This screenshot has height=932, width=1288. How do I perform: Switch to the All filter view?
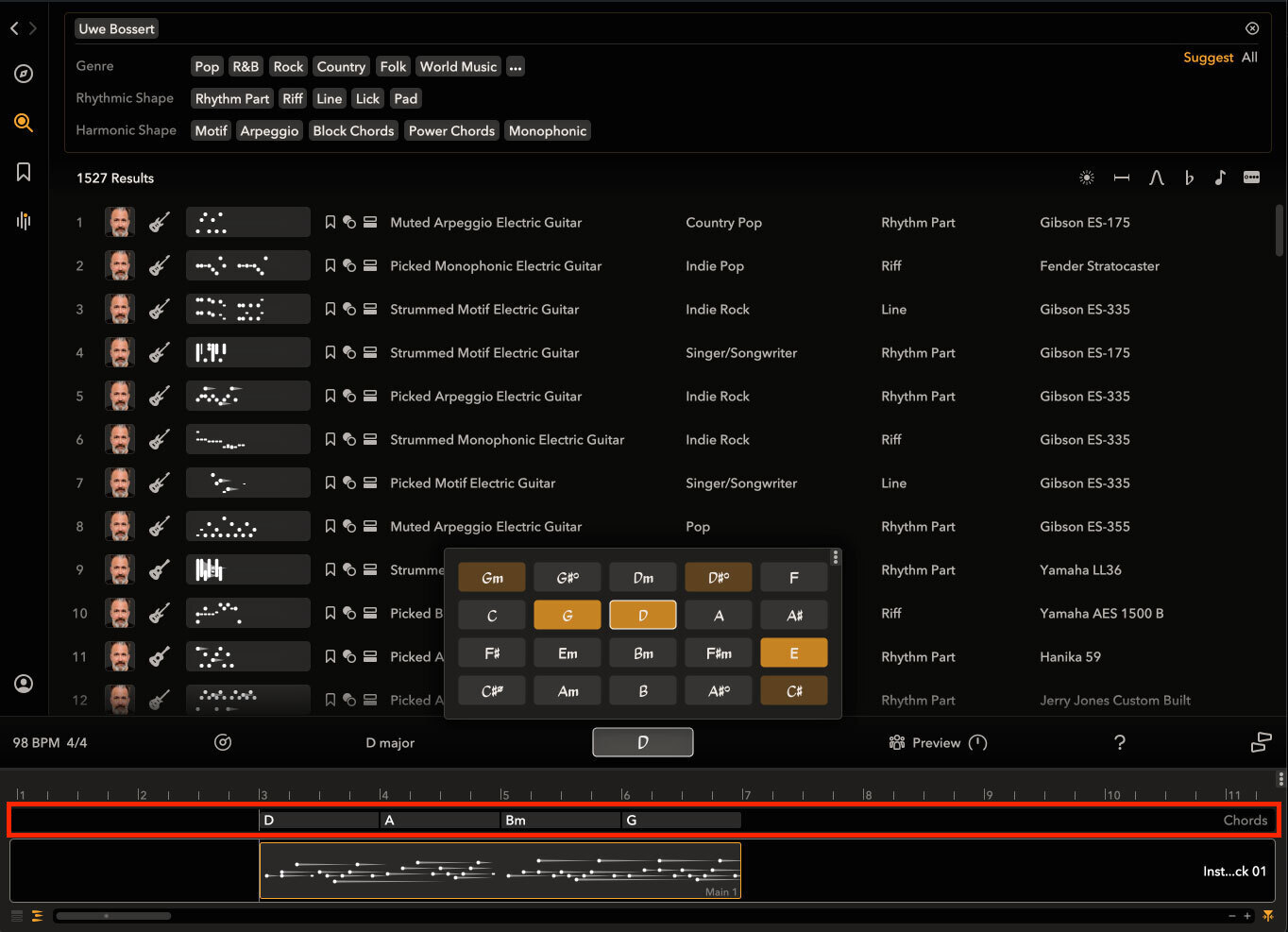tap(1249, 58)
